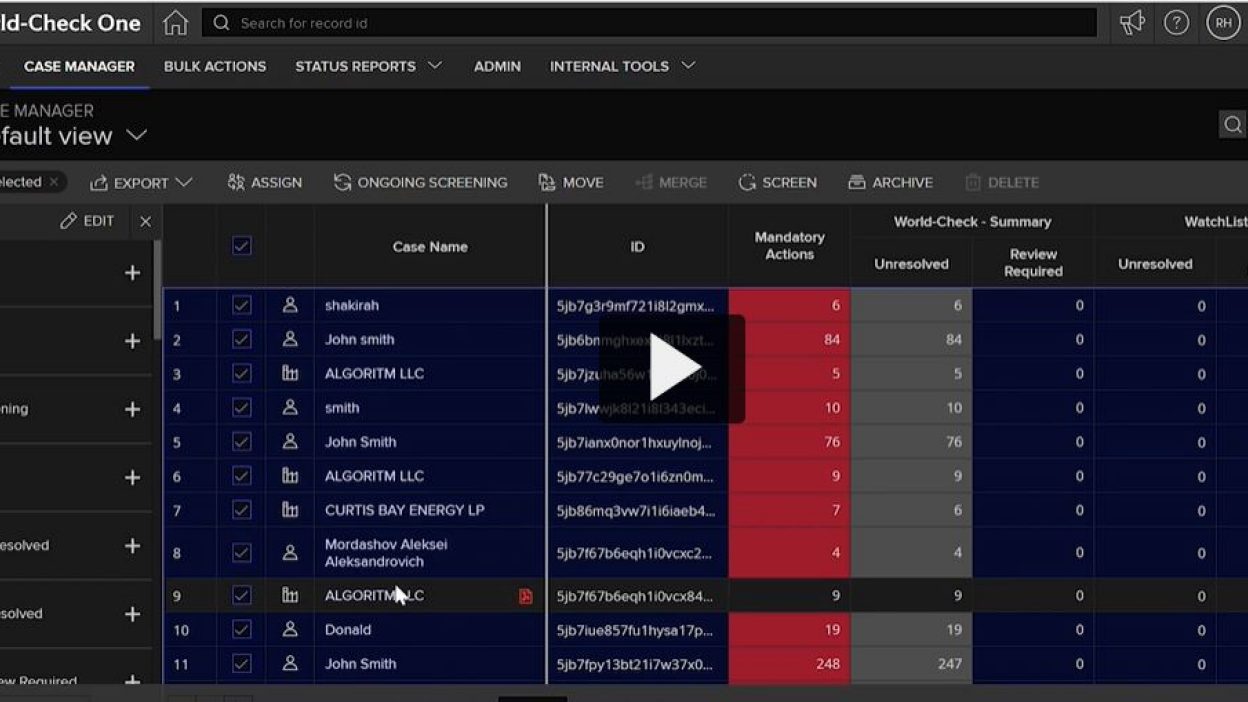Expand the Export dropdown
This screenshot has width=1248, height=702.
[141, 182]
